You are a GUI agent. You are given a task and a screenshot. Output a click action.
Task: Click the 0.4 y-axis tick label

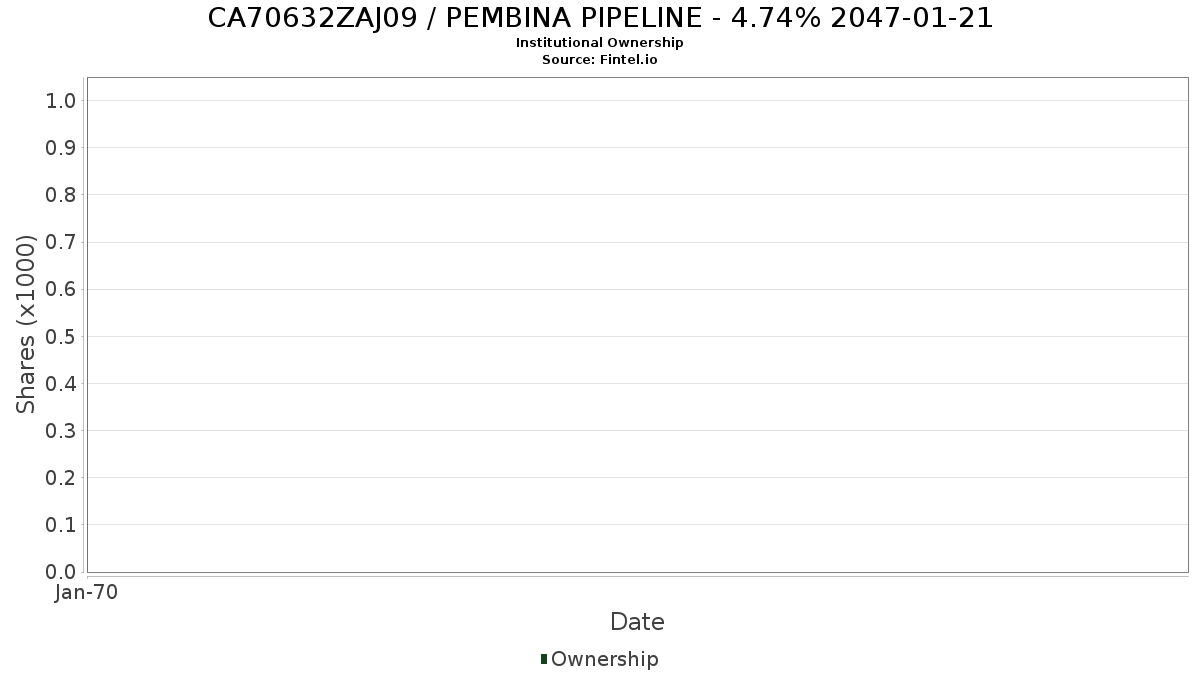(61, 383)
